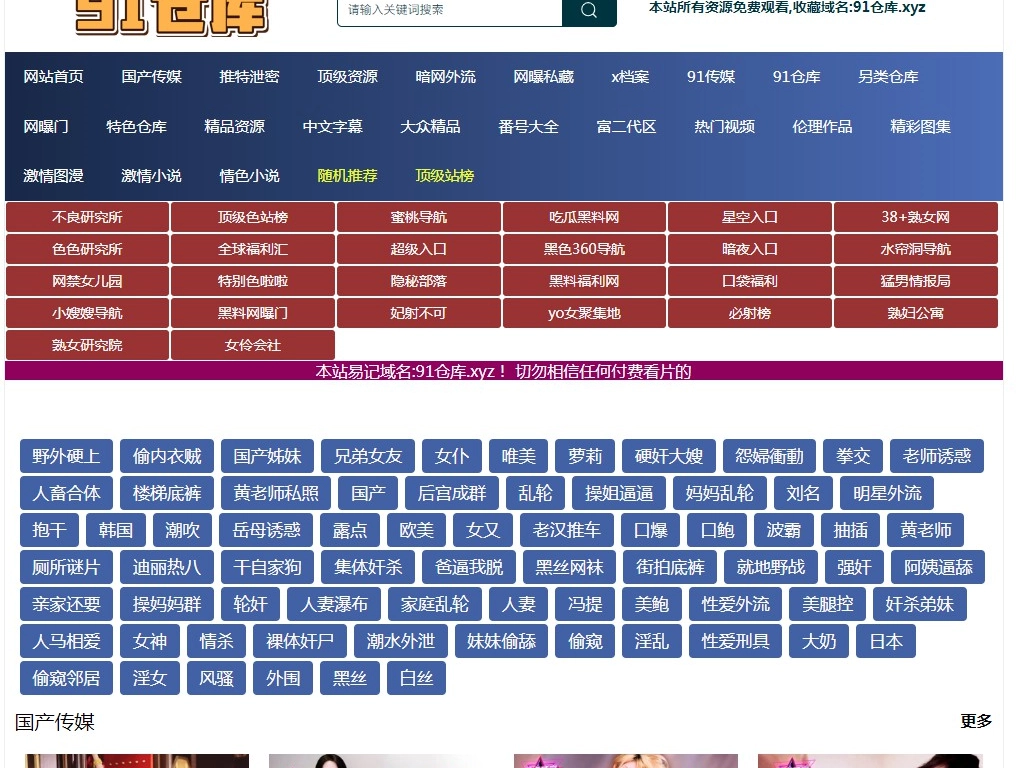Choose 番号大全 from the navigation
The width and height of the screenshot is (1024, 768).
coord(529,127)
